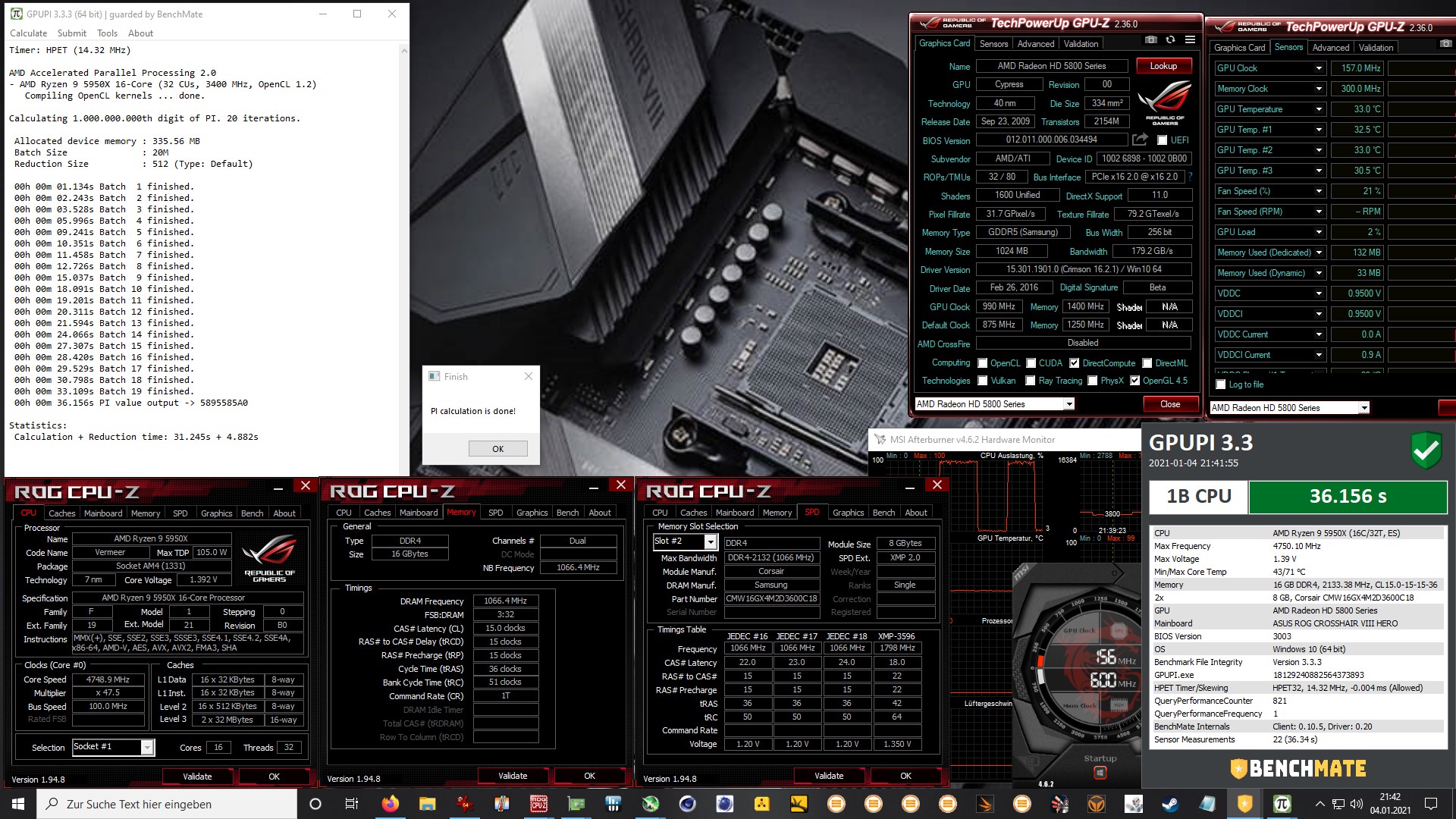This screenshot has width=1456, height=819.
Task: Click the share icon next to BIOS Version
Action: [1140, 140]
